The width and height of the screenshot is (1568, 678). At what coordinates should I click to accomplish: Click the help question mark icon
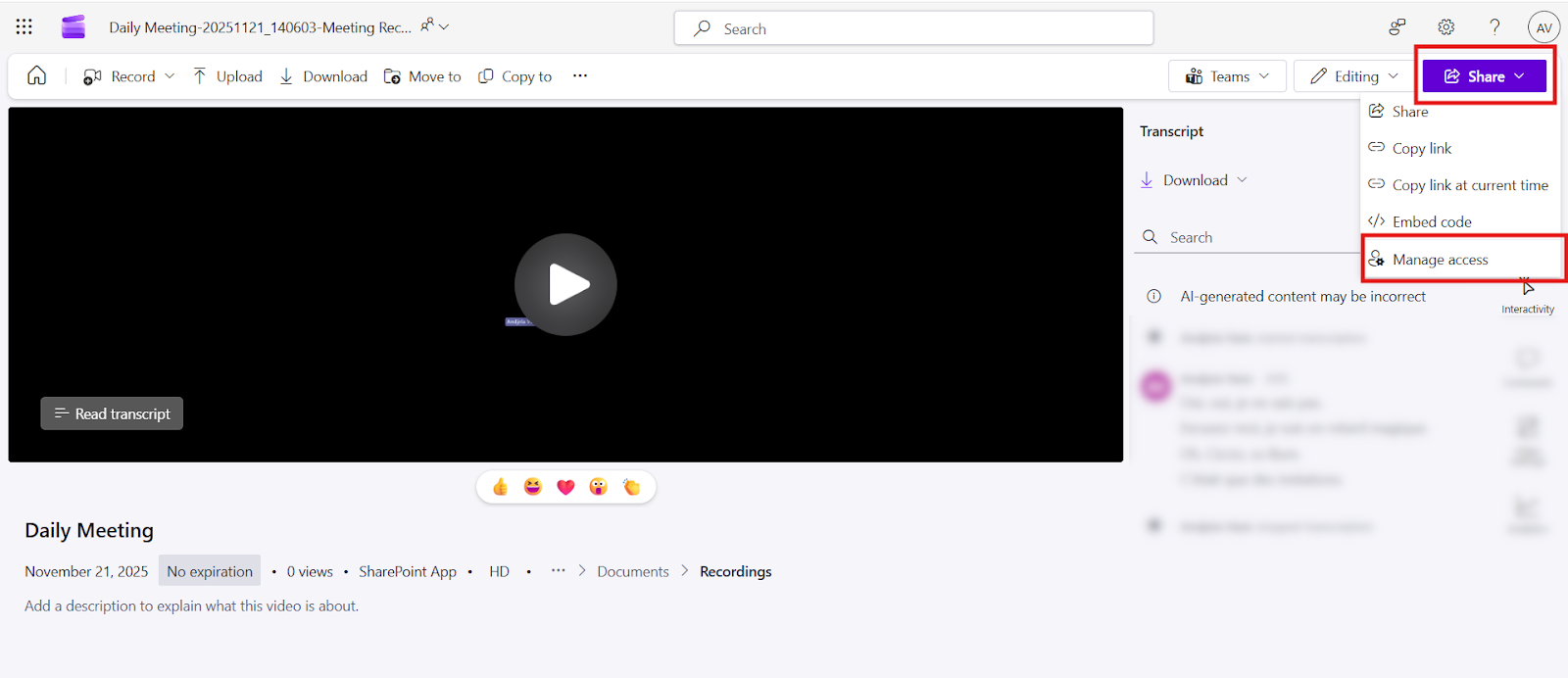tap(1494, 27)
